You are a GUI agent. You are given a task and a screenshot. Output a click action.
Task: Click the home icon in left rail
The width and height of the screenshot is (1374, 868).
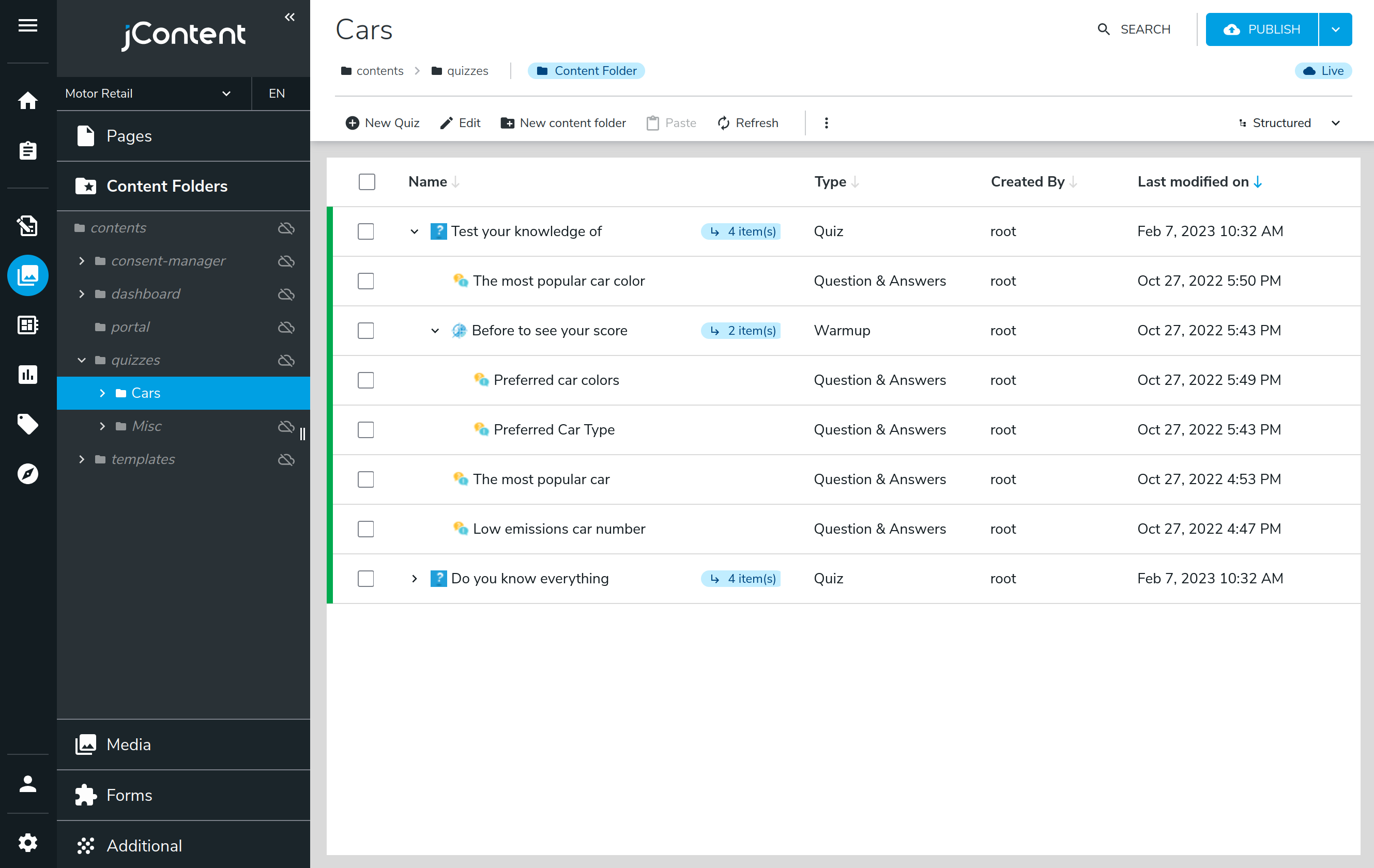coord(27,100)
